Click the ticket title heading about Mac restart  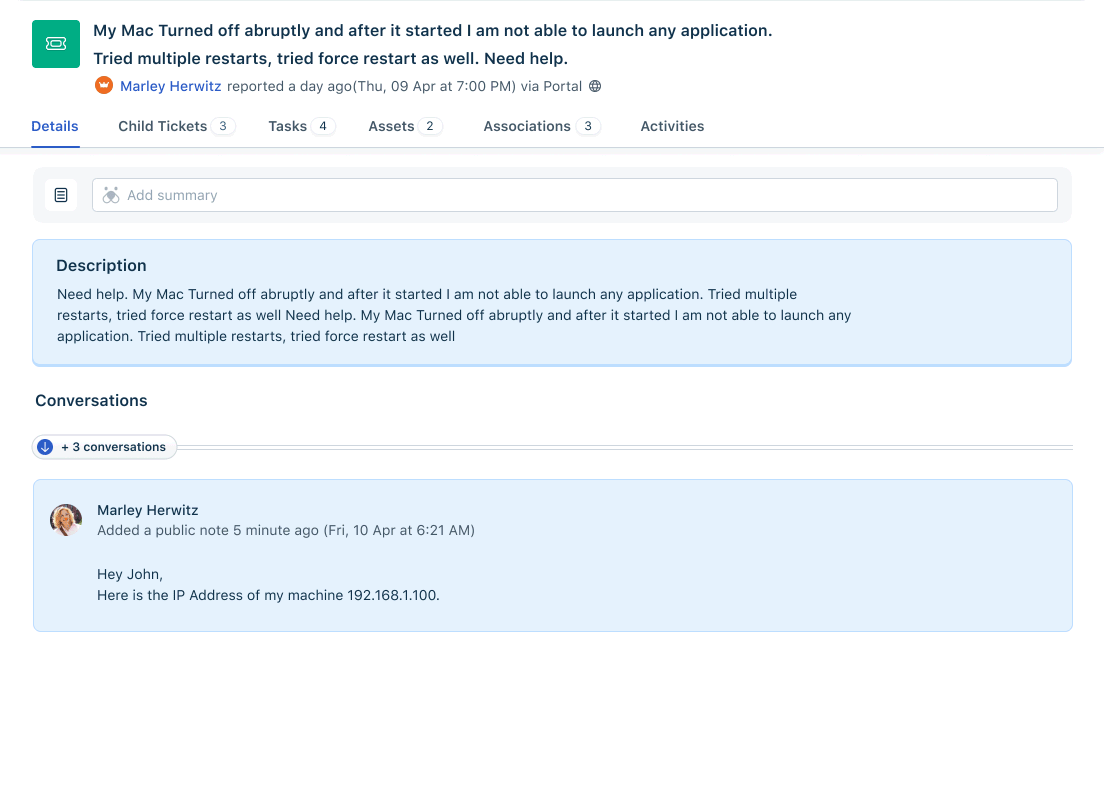click(433, 44)
